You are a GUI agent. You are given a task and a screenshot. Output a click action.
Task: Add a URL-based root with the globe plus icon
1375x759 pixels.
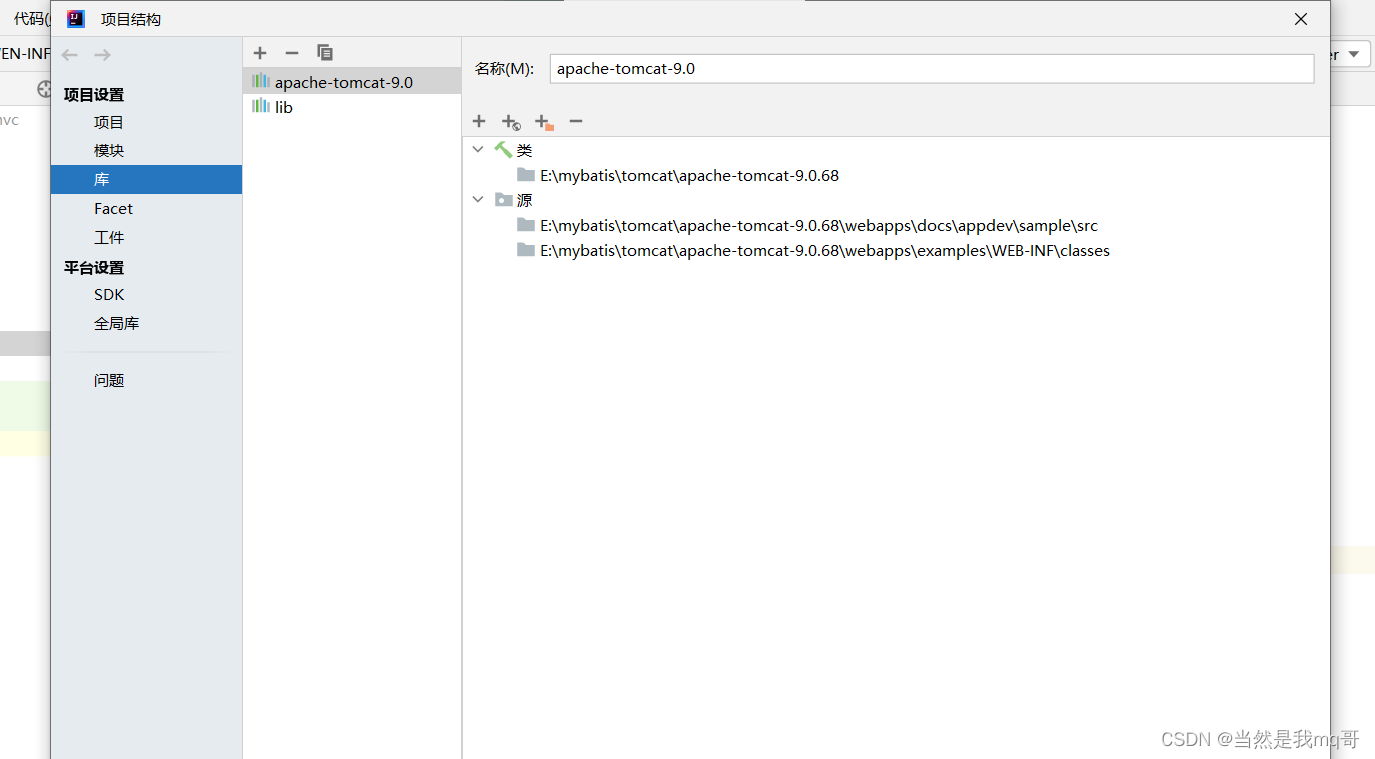(x=511, y=122)
